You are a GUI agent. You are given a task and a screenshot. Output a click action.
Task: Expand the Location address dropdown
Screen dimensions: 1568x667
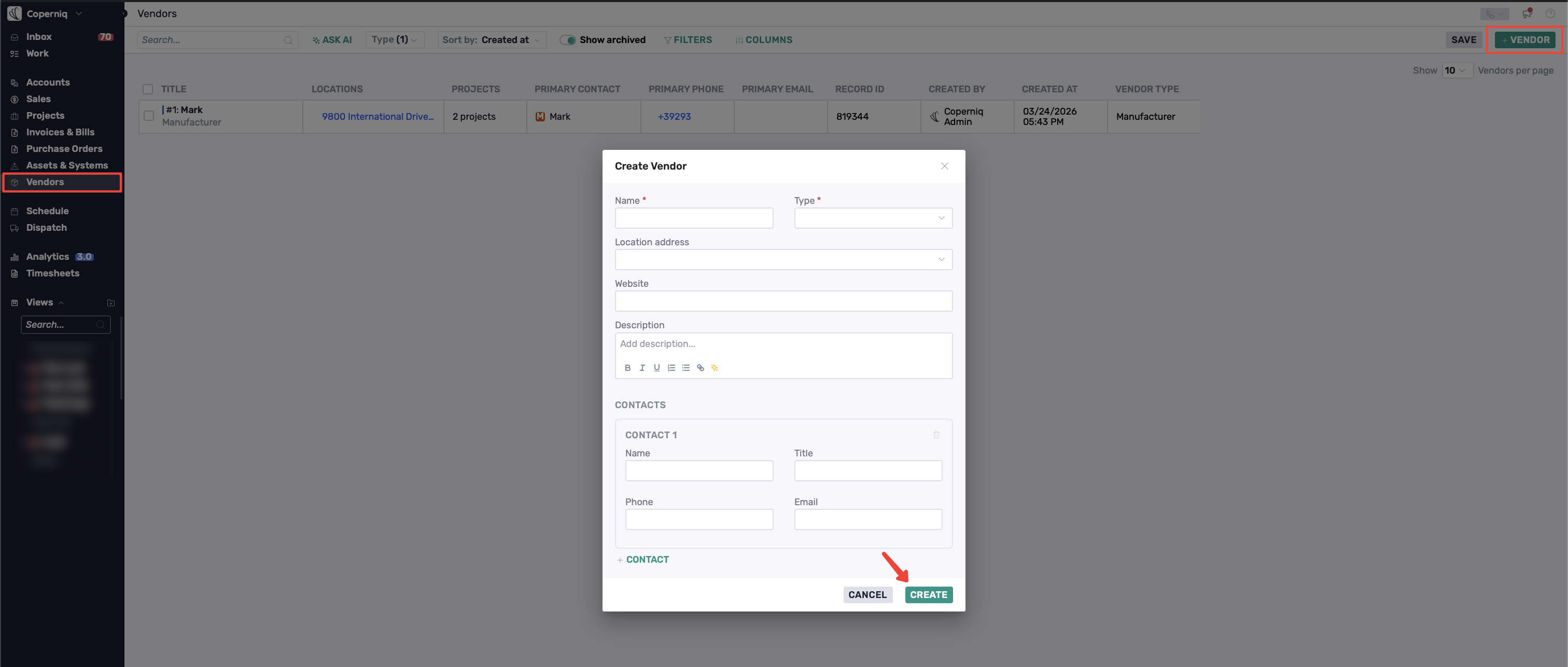783,259
